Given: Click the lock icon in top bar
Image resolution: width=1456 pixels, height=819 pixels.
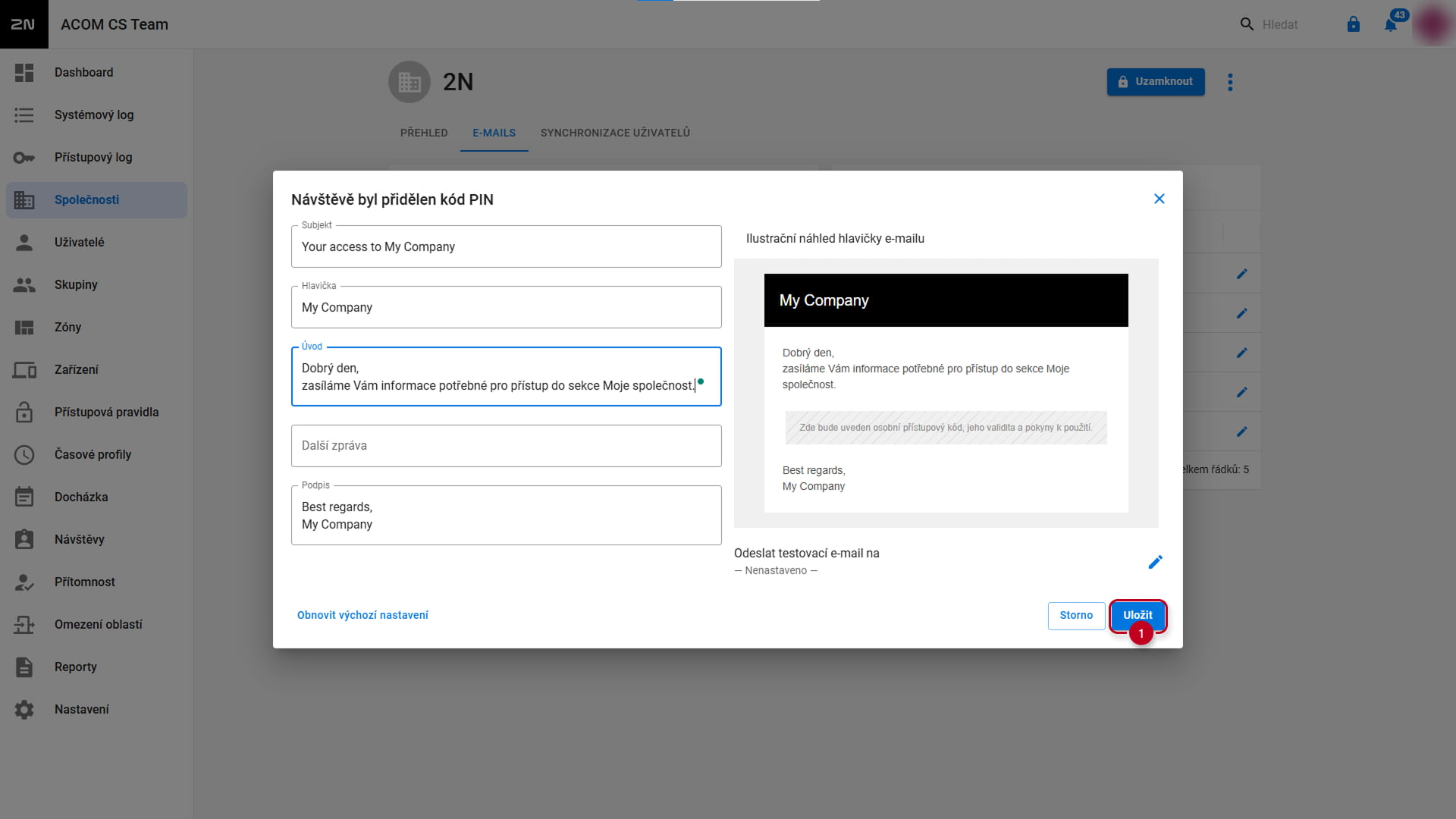Looking at the screenshot, I should tap(1354, 24).
